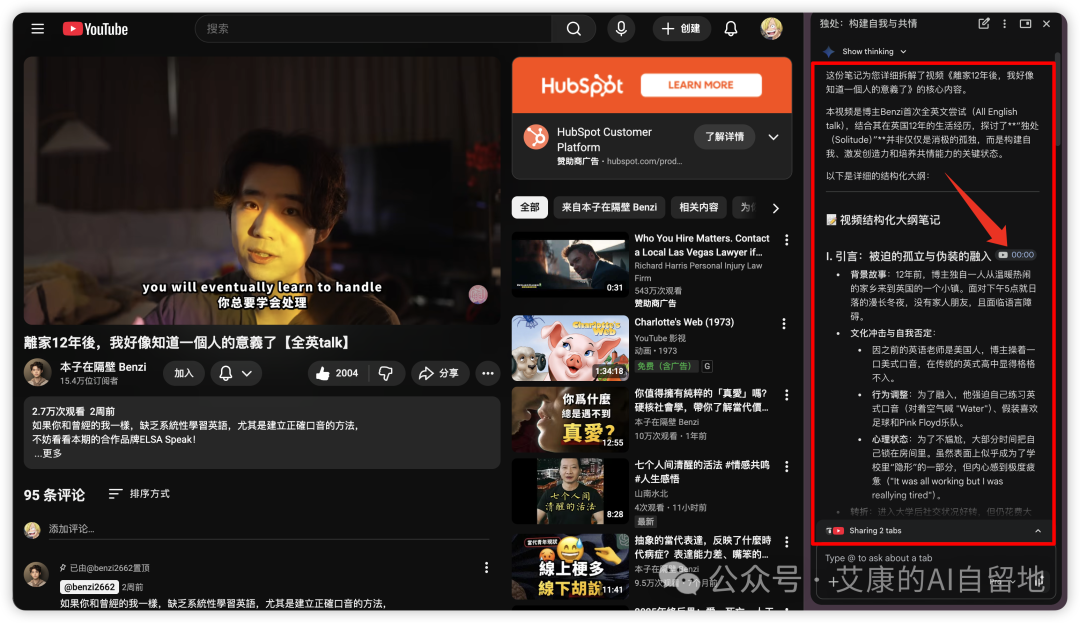This screenshot has height=623, width=1080.
Task: Start voice search with the microphone icon
Action: pos(621,29)
